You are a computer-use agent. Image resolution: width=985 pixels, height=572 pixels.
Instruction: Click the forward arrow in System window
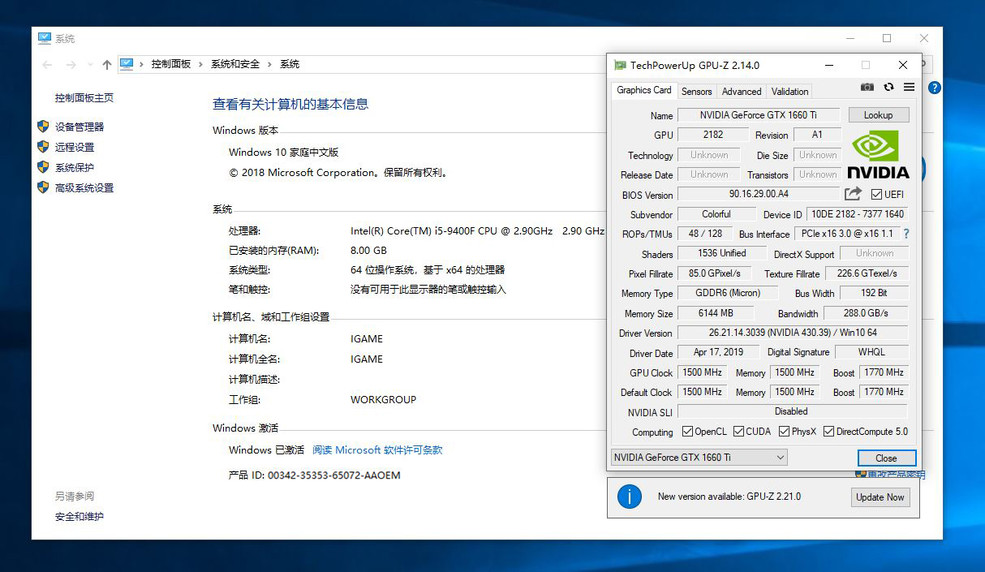tap(70, 65)
